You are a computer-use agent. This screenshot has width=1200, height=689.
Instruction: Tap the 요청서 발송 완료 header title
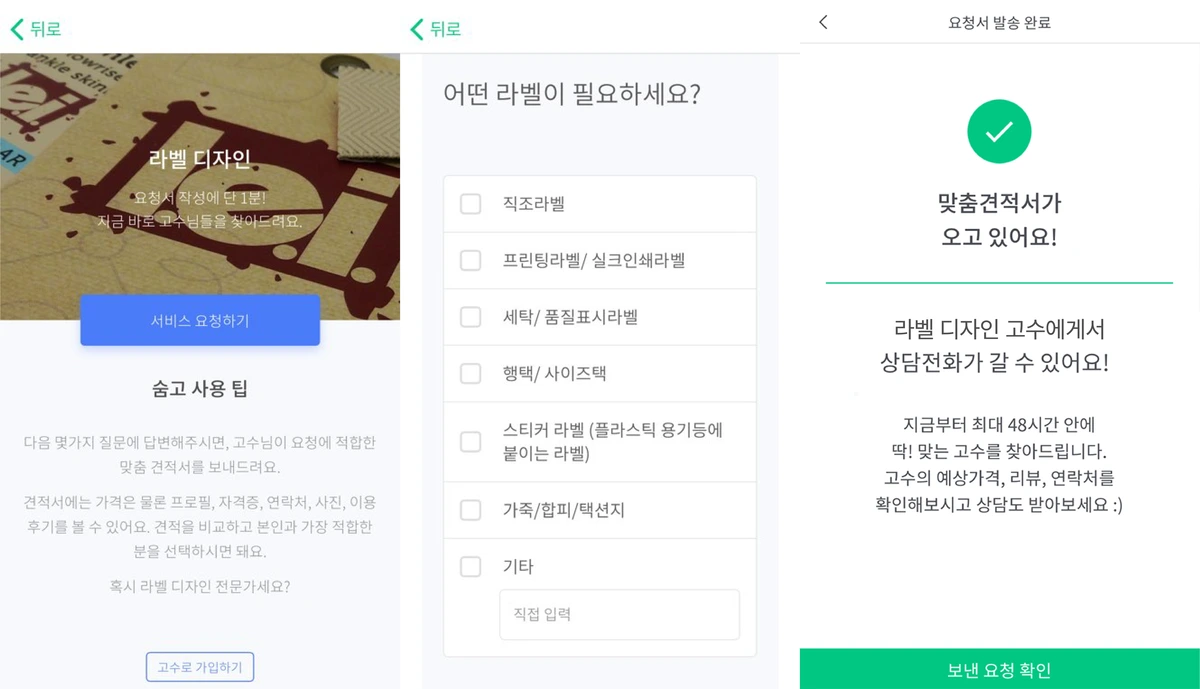(999, 22)
